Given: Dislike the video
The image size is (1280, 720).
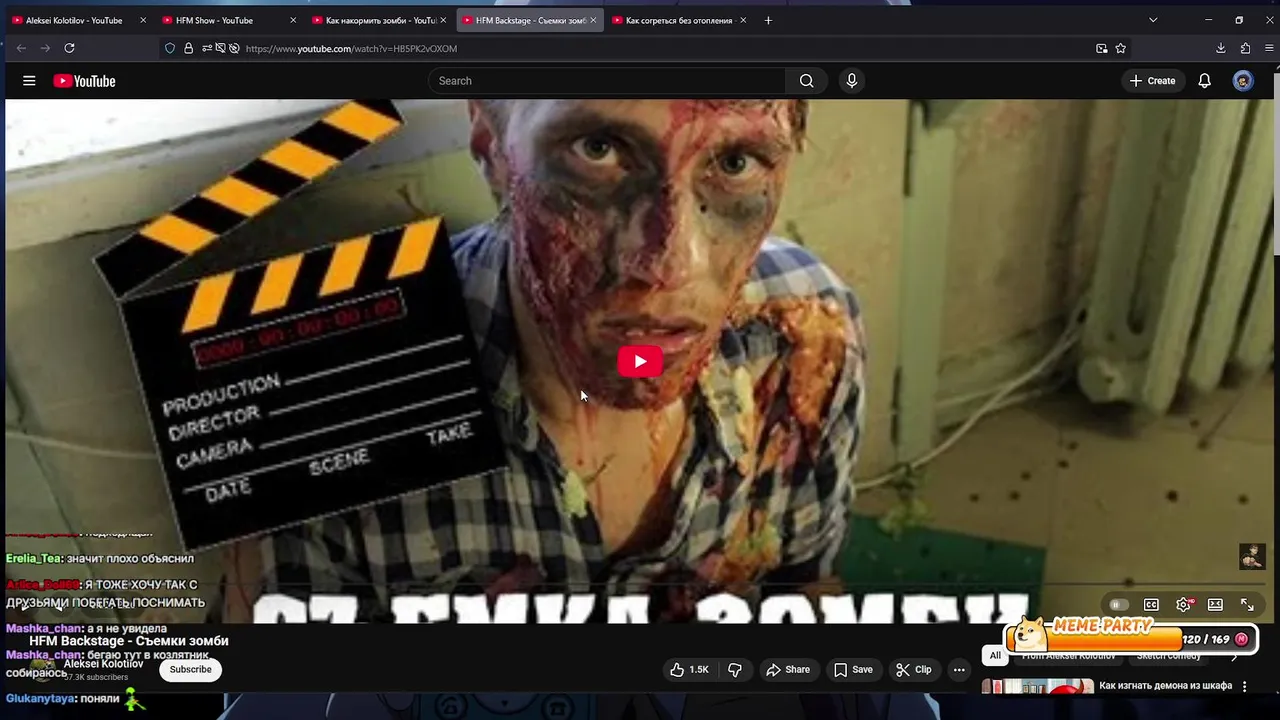Looking at the screenshot, I should (735, 670).
